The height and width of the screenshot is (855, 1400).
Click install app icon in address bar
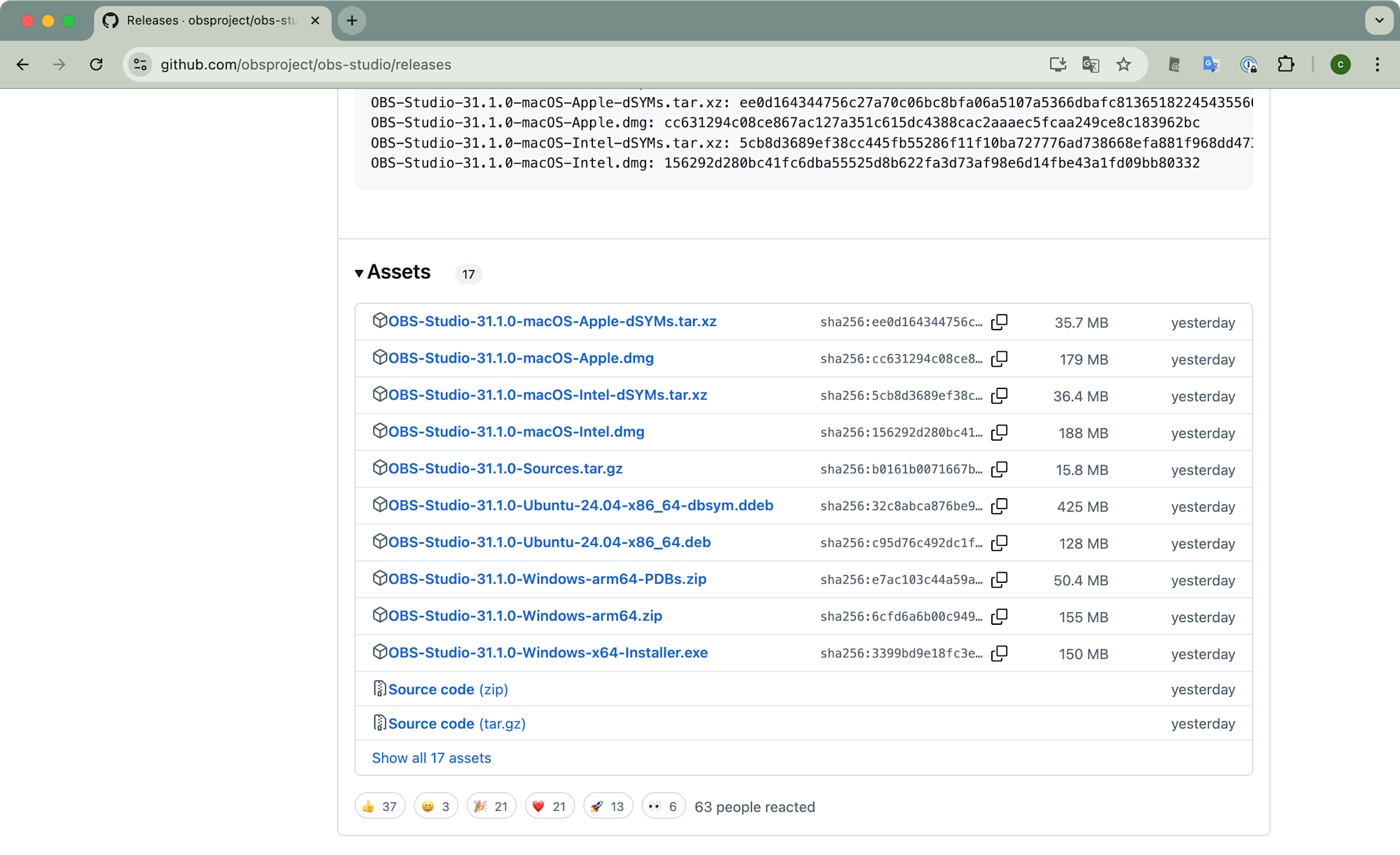coord(1058,64)
